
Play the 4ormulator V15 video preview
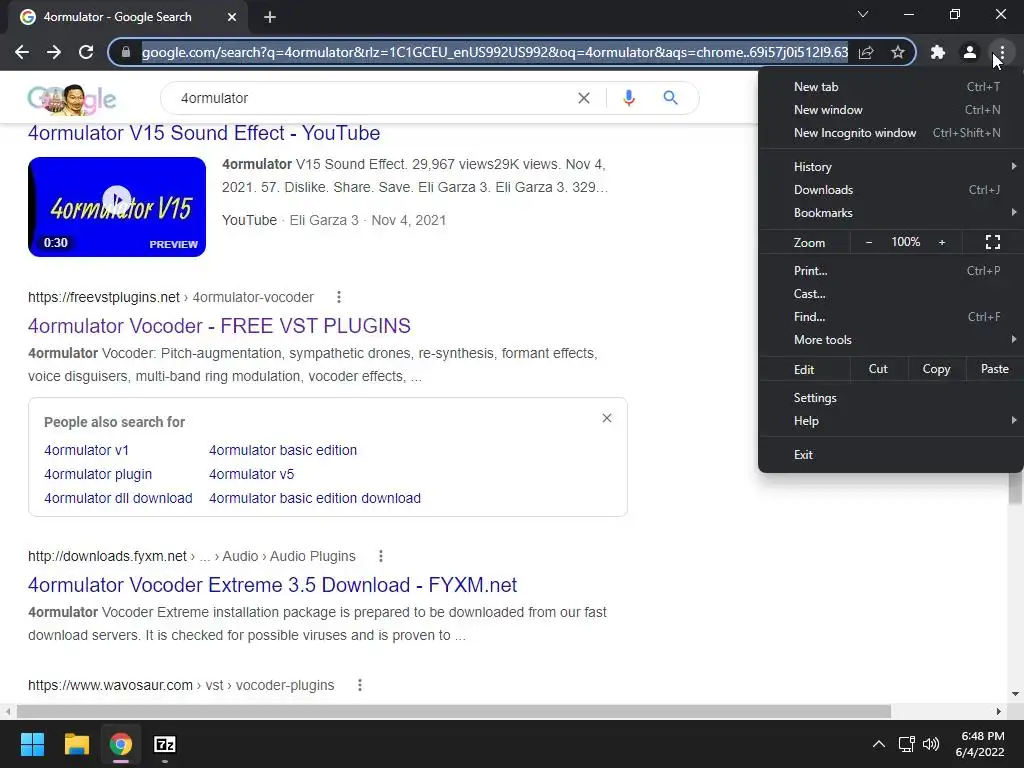[117, 206]
